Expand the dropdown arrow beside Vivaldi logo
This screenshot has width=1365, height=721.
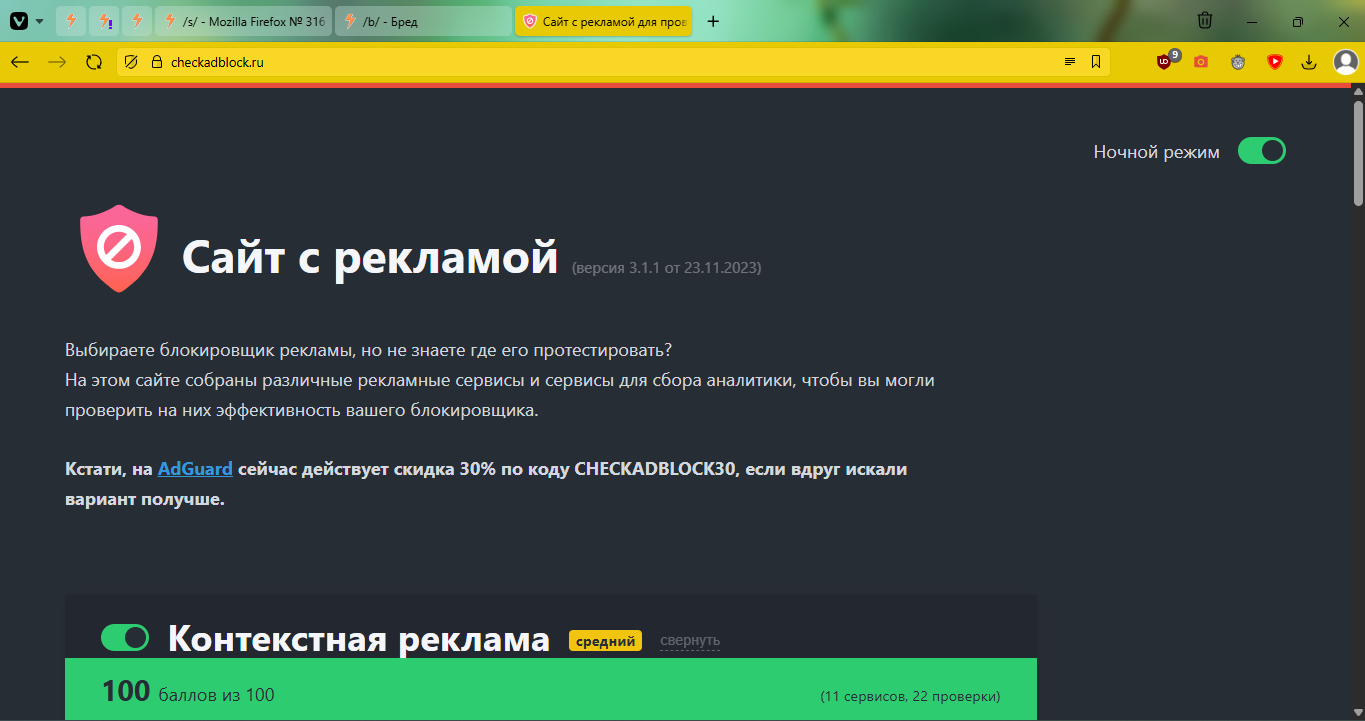pyautogui.click(x=39, y=21)
